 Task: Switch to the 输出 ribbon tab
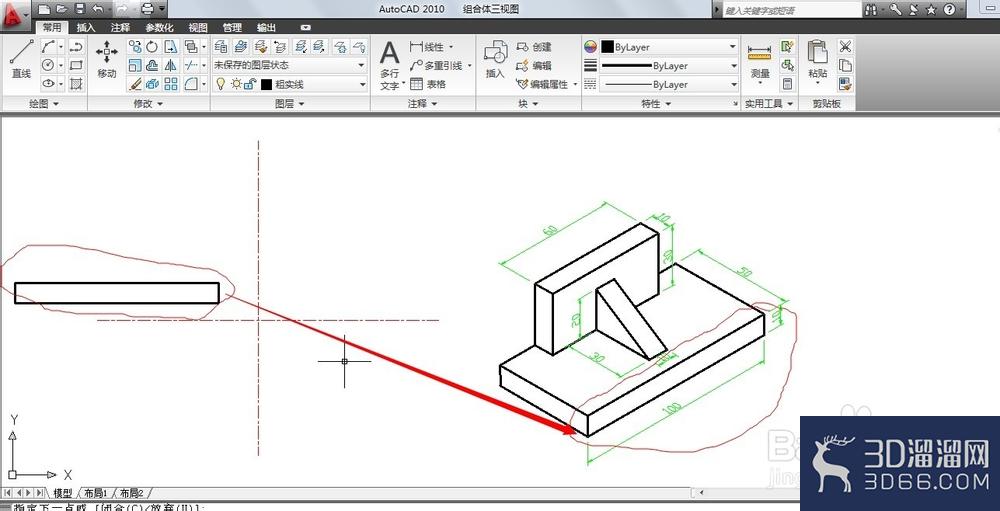[x=267, y=27]
